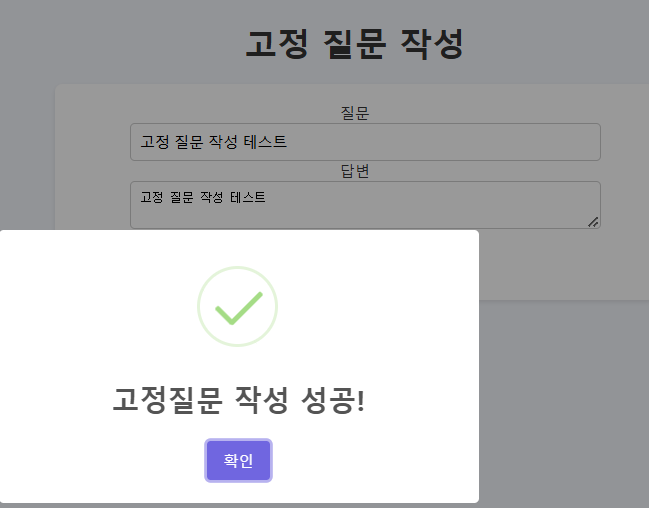Confirm the success dialog with 확인 button
649x508 pixels.
coord(238,460)
